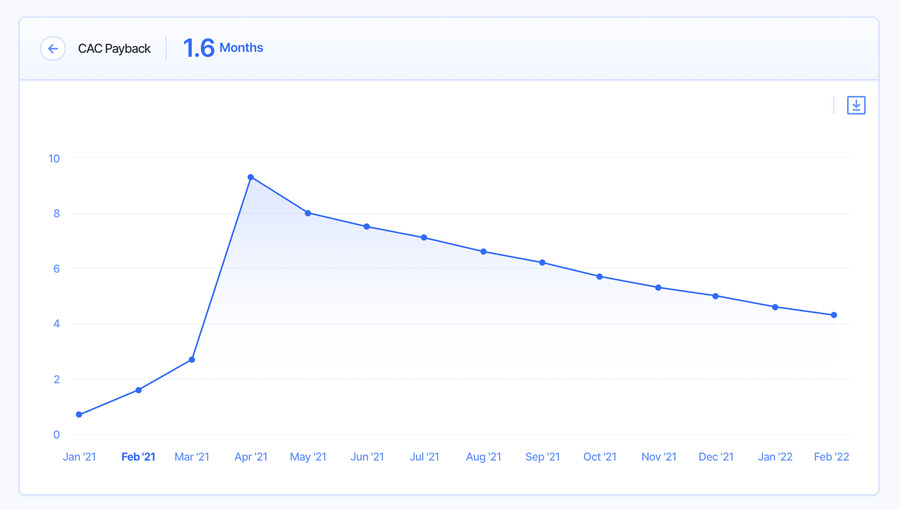Click the bold Feb '21 axis label

(138, 457)
